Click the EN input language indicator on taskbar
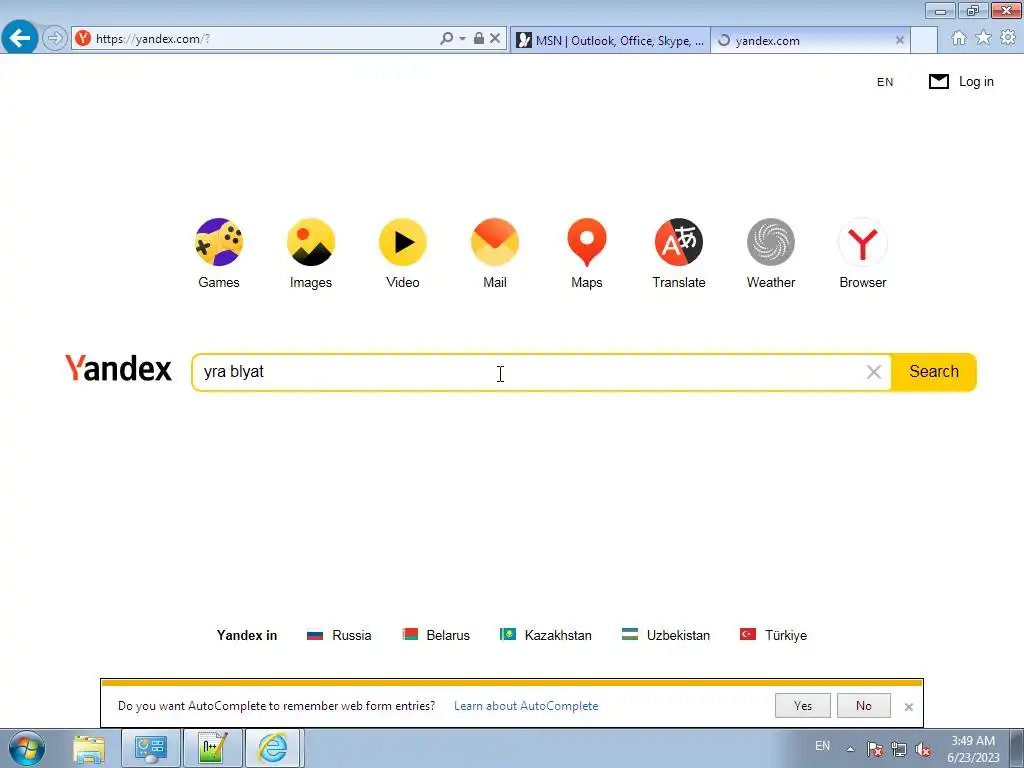1024x768 pixels. point(822,746)
